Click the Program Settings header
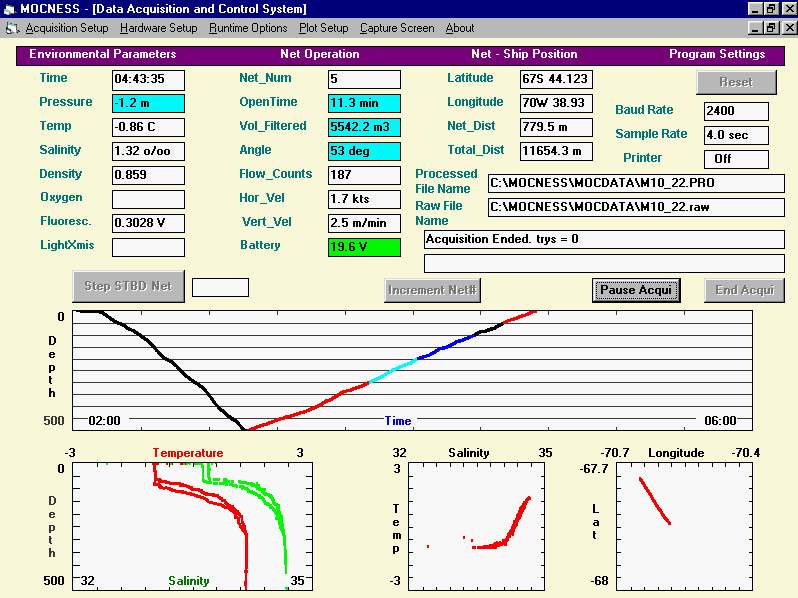This screenshot has width=798, height=598. pyautogui.click(x=717, y=54)
